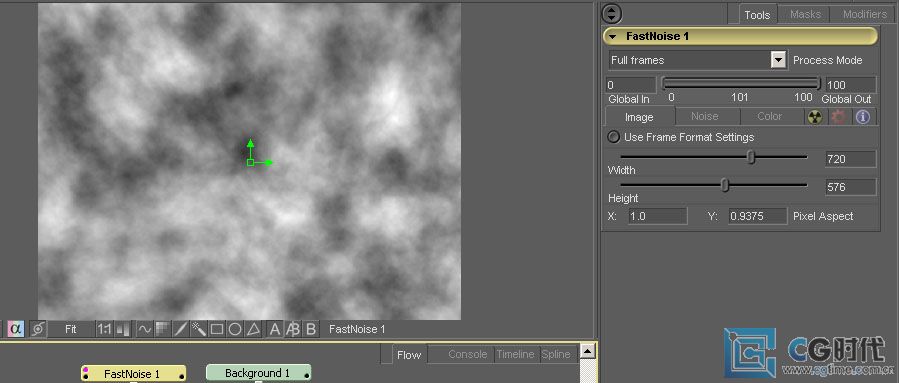The width and height of the screenshot is (899, 383).
Task: Open the red gear script tab
Action: click(839, 116)
